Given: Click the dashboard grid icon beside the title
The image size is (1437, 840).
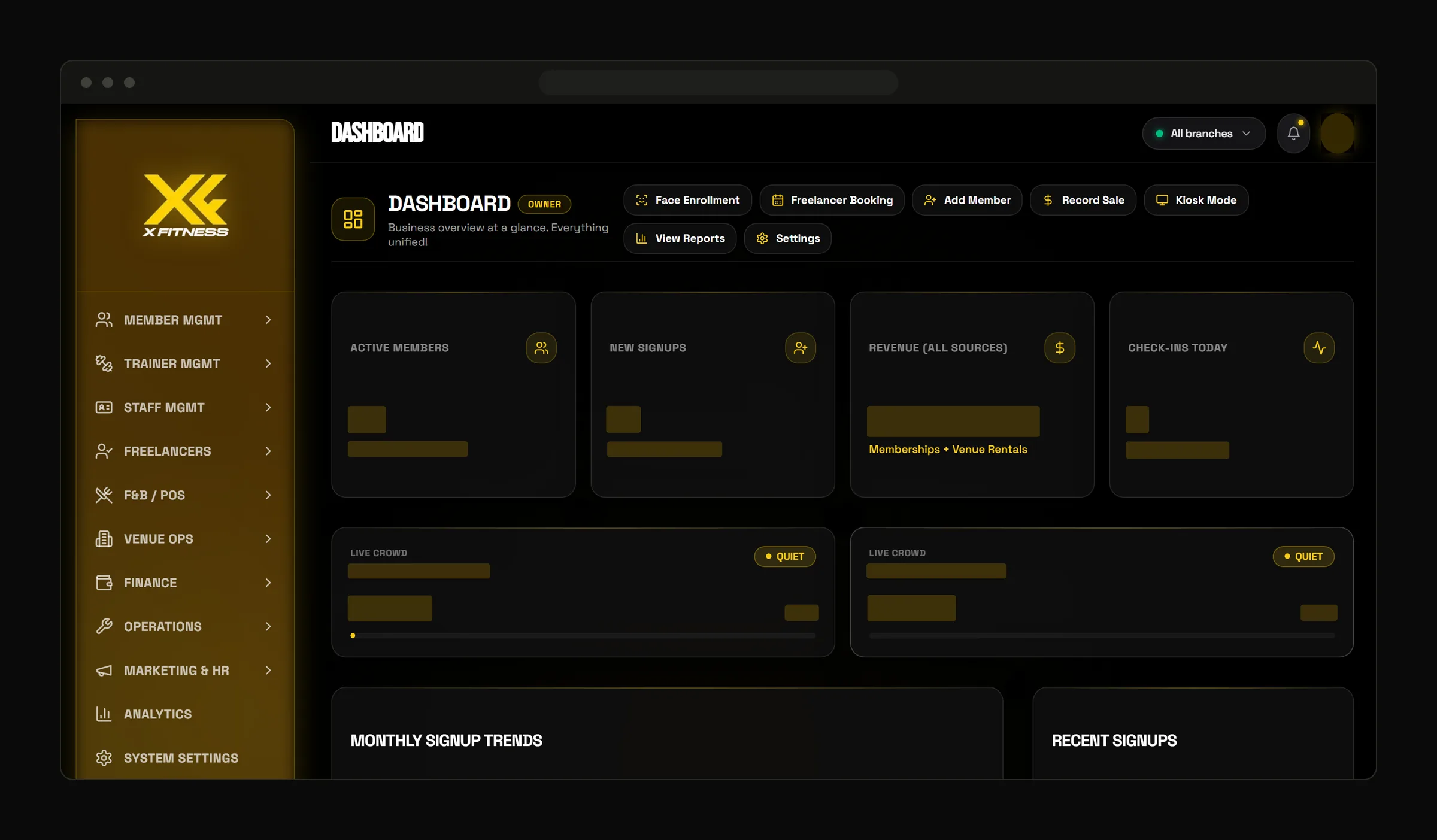Looking at the screenshot, I should tap(353, 219).
